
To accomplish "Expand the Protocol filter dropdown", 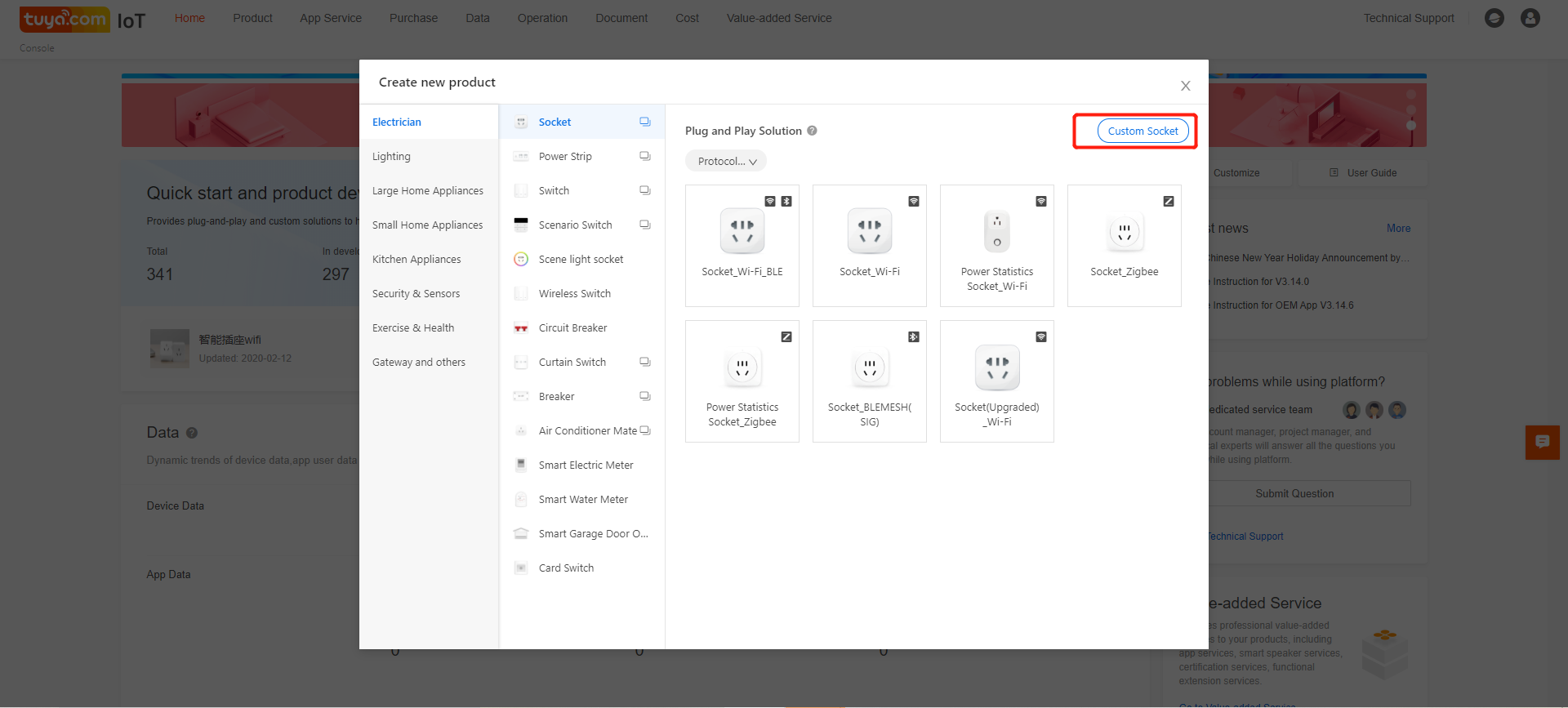I will (x=725, y=162).
